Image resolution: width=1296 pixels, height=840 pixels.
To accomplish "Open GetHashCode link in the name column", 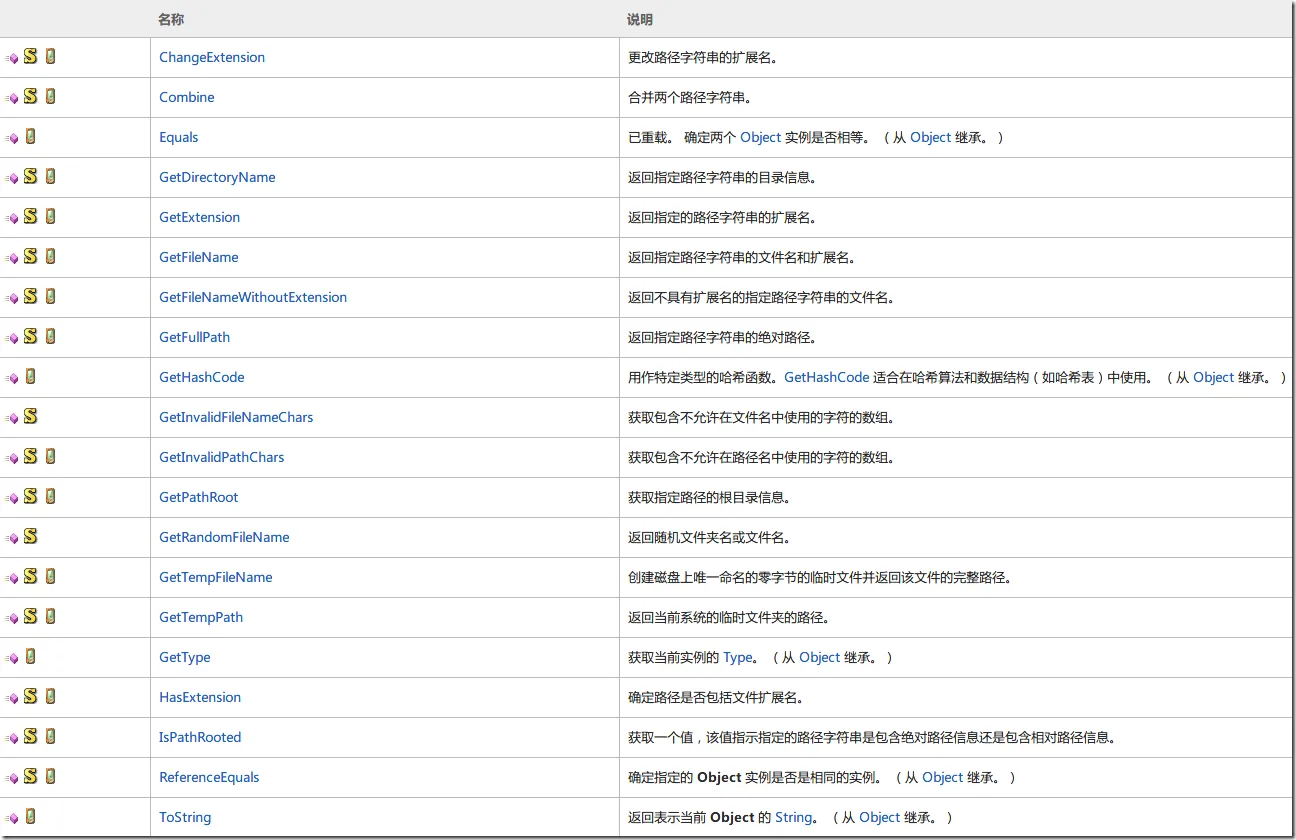I will [202, 377].
